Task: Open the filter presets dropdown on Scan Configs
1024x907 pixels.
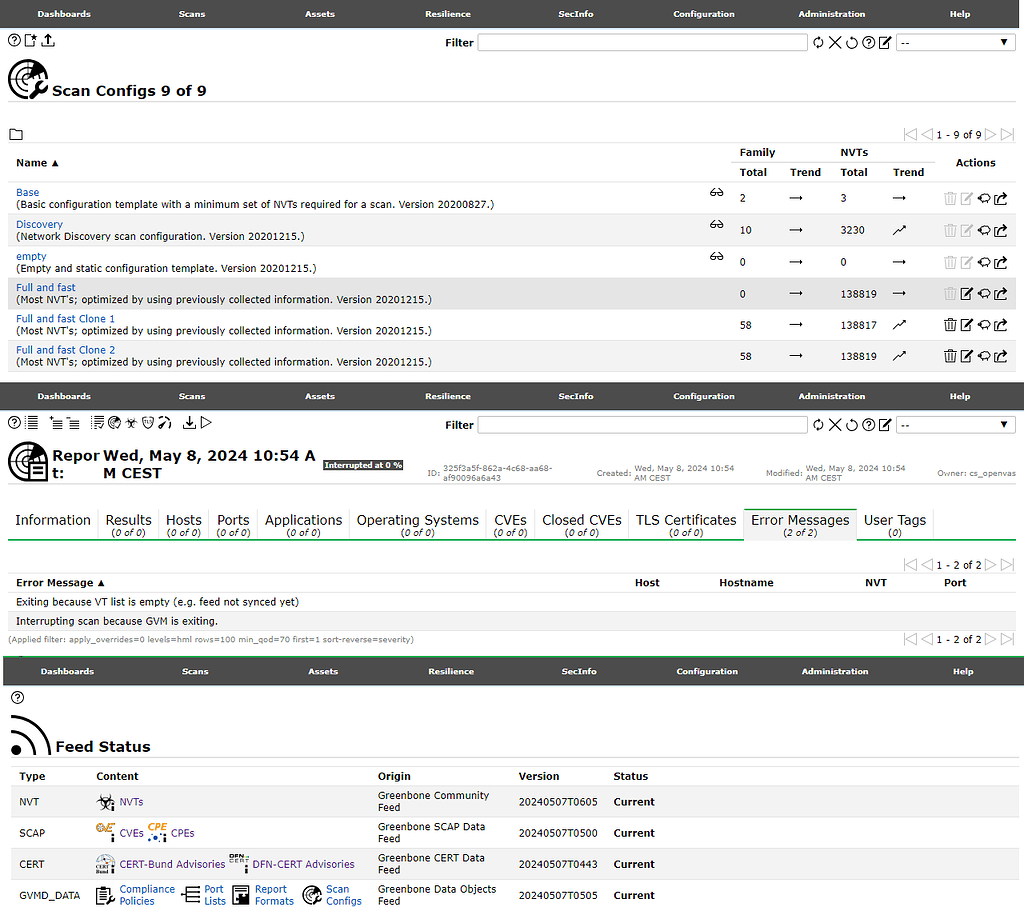Action: tap(955, 42)
